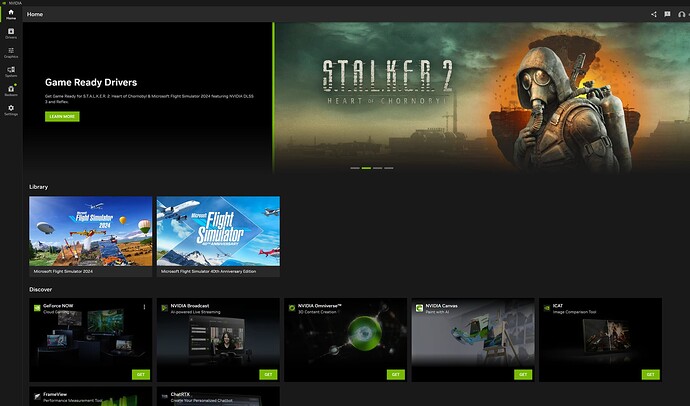Open the Home tab in sidebar
This screenshot has height=406, width=690.
pyautogui.click(x=11, y=15)
